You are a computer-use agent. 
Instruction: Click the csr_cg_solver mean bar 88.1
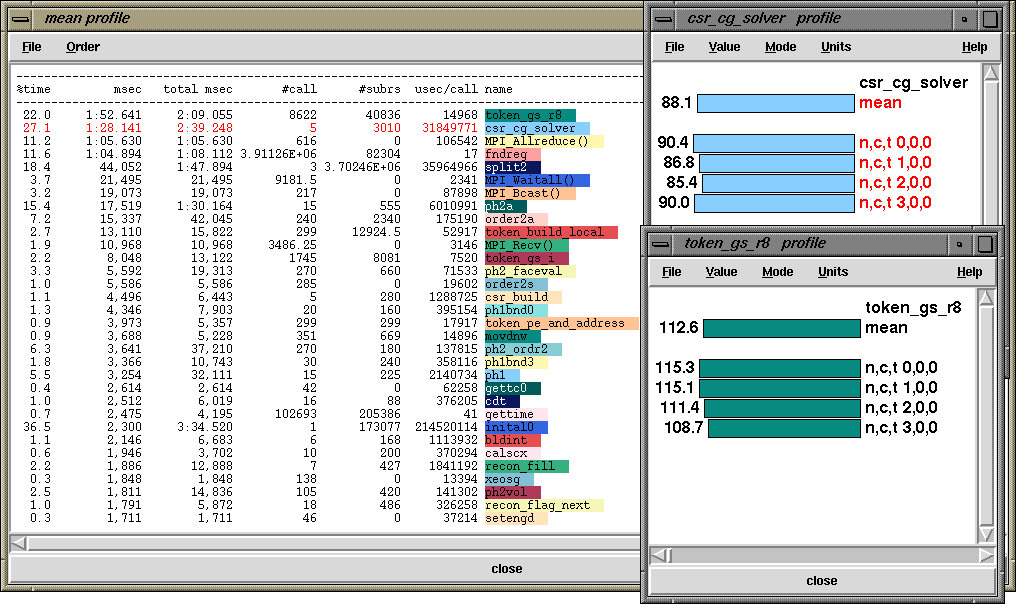(x=776, y=103)
